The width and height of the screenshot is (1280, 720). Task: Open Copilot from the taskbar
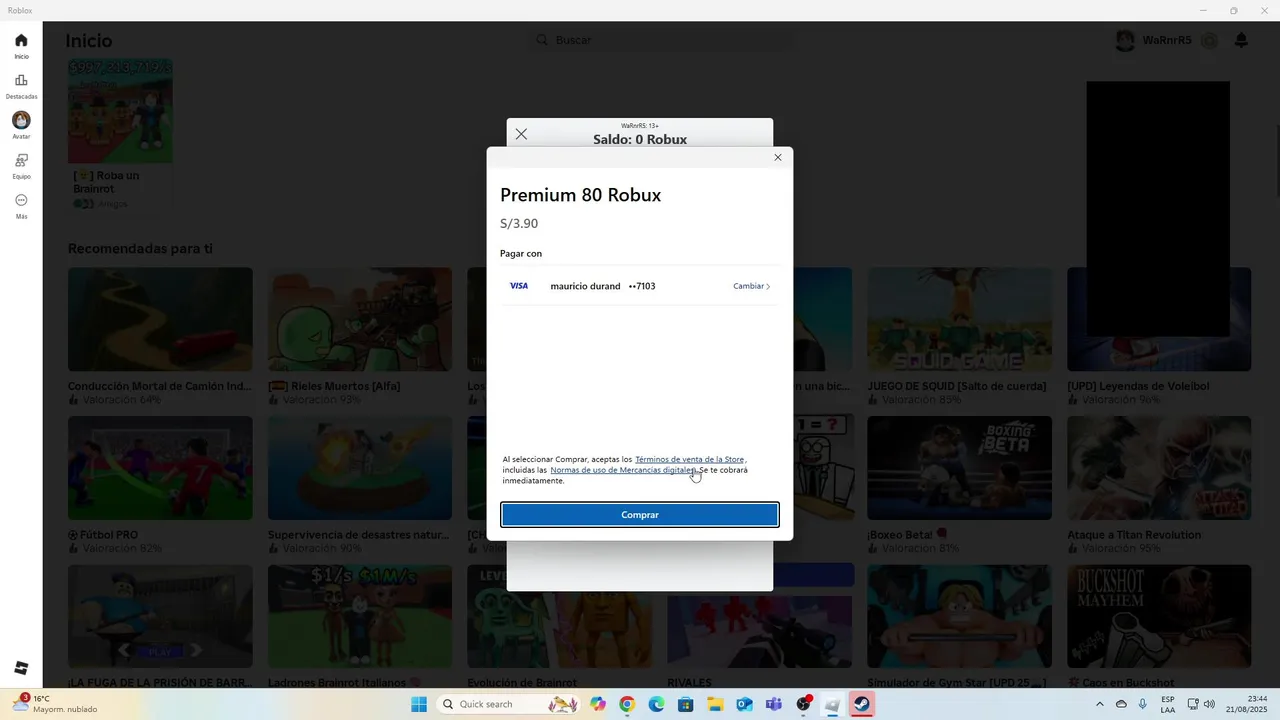tap(598, 704)
